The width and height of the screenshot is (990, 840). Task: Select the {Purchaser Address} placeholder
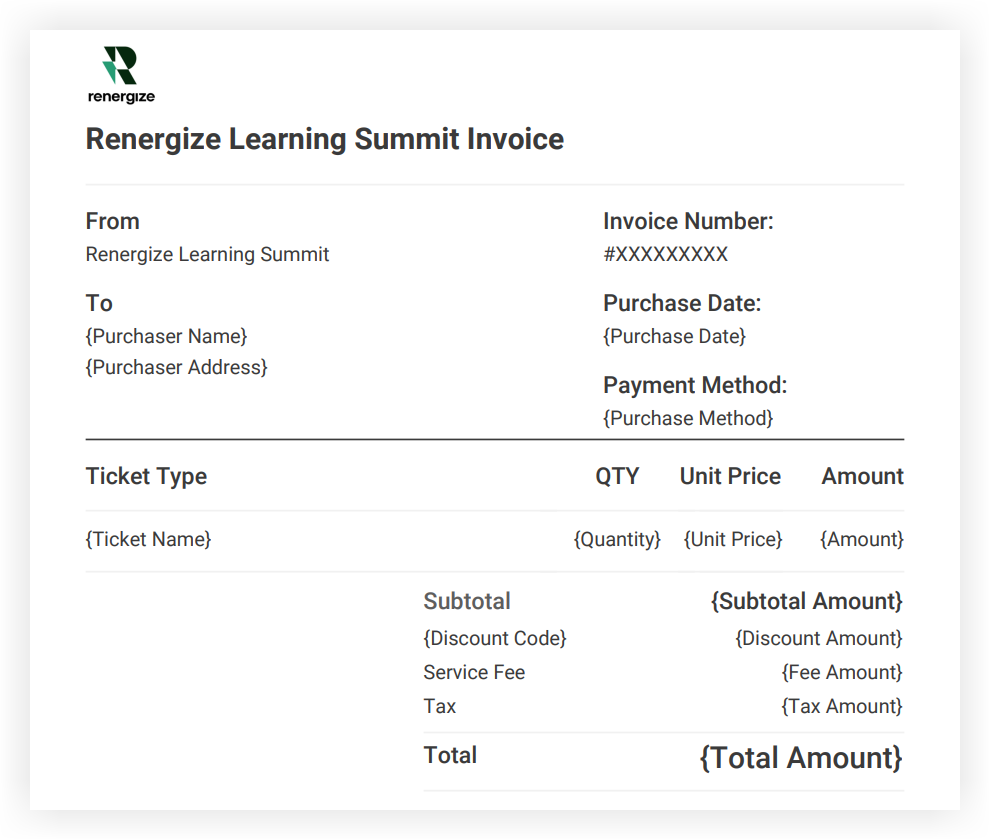point(176,367)
